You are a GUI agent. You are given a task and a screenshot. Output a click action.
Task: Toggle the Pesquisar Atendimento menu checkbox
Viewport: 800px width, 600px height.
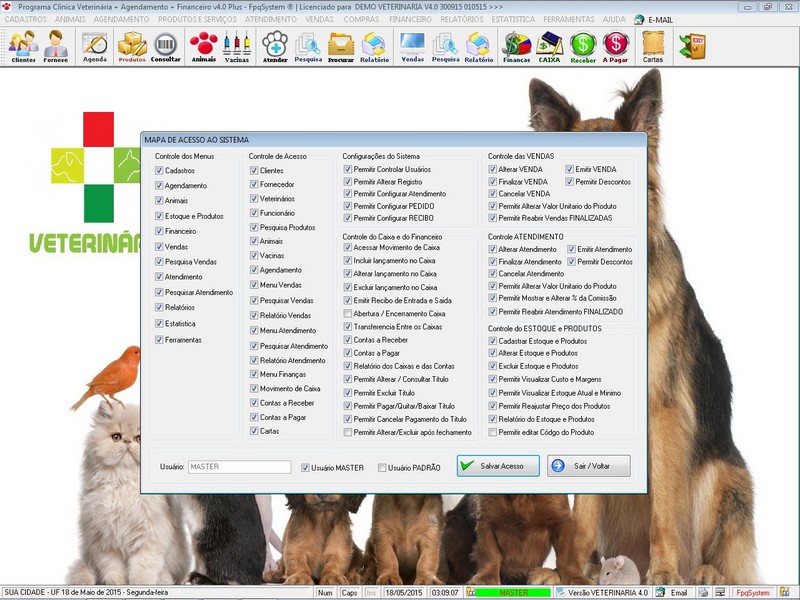click(159, 292)
